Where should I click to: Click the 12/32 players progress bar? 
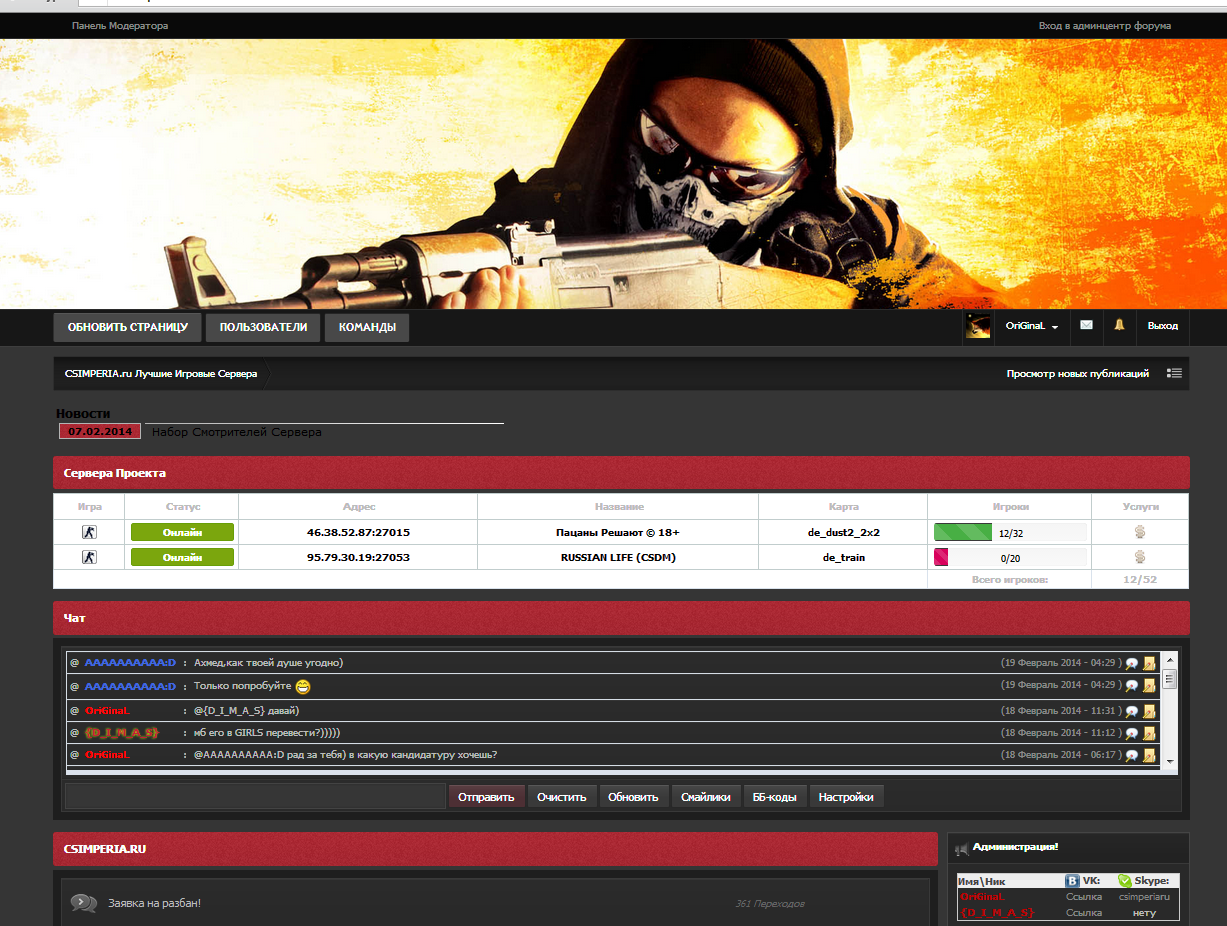coord(1010,532)
